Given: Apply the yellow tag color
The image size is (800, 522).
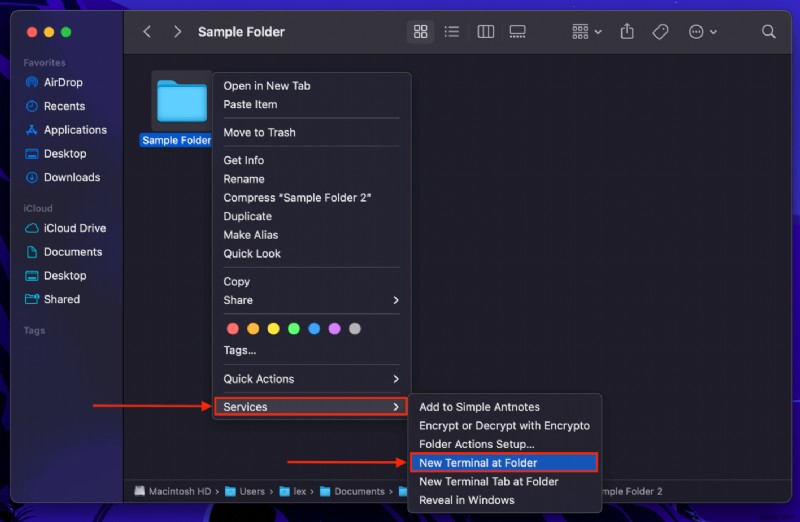Looking at the screenshot, I should click(273, 329).
